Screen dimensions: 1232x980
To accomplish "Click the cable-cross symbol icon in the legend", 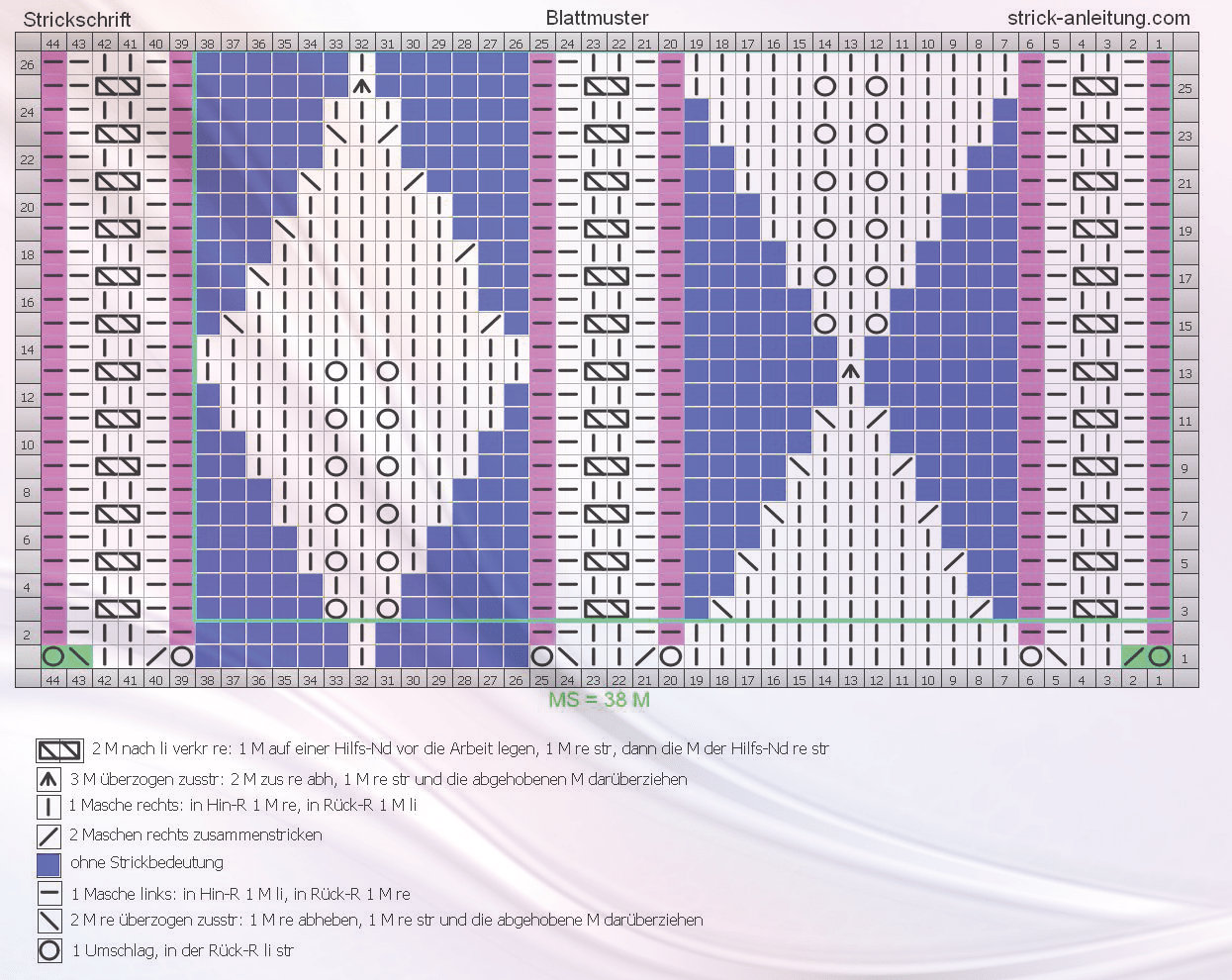I will pyautogui.click(x=59, y=749).
